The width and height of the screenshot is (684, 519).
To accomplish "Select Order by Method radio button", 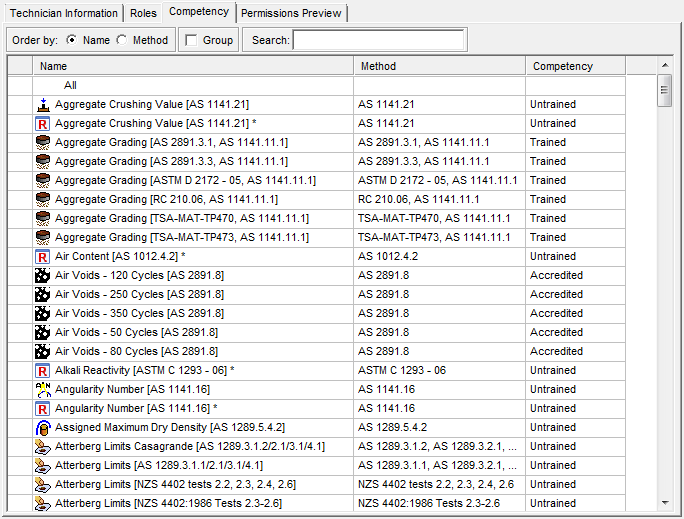I will pos(122,40).
